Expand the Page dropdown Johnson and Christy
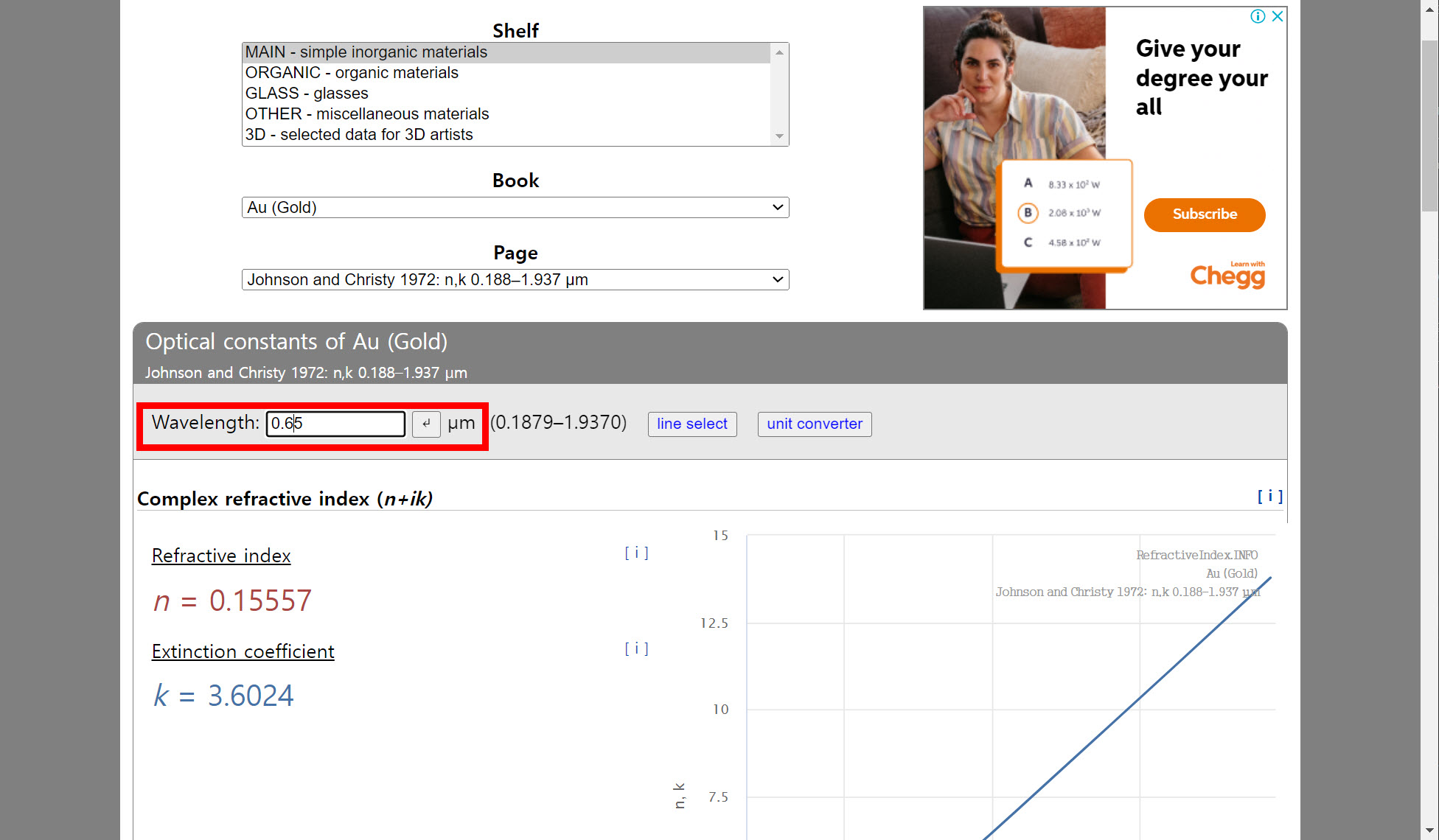Screen dimensions: 1439x840 pos(515,280)
